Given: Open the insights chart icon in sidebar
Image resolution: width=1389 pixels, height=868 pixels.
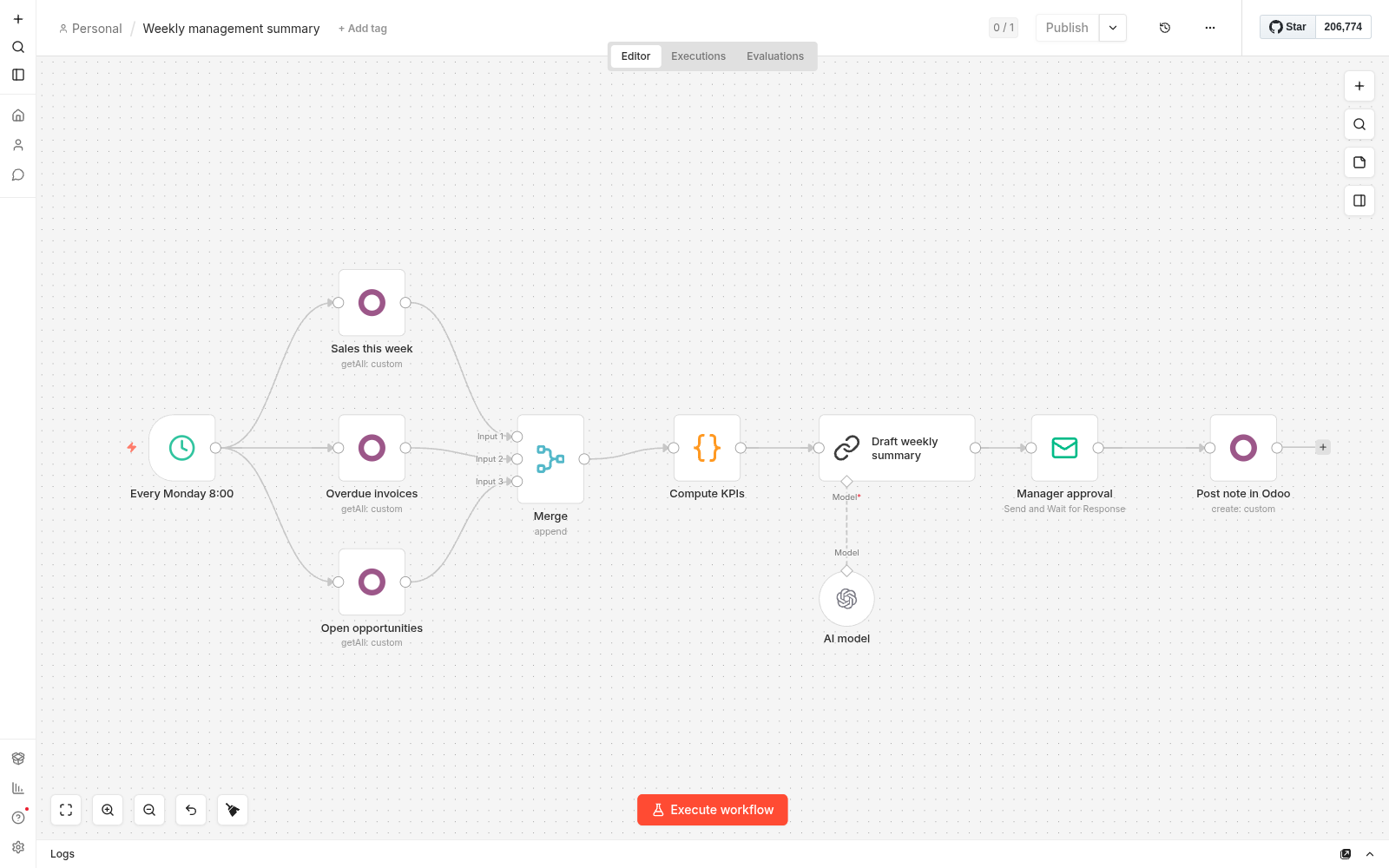Looking at the screenshot, I should coord(18,788).
